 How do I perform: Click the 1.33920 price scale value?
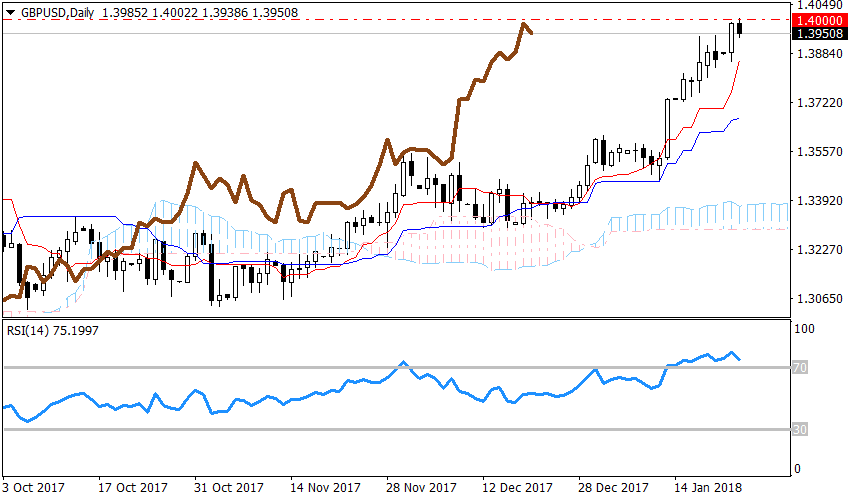tap(820, 201)
